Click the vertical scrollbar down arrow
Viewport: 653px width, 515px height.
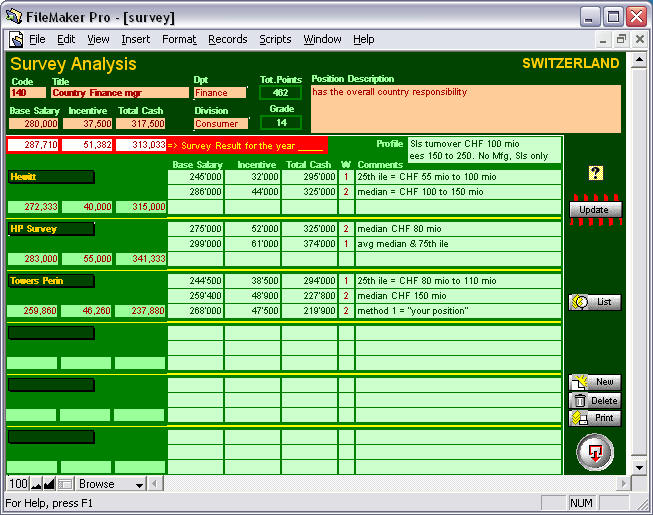pos(639,467)
